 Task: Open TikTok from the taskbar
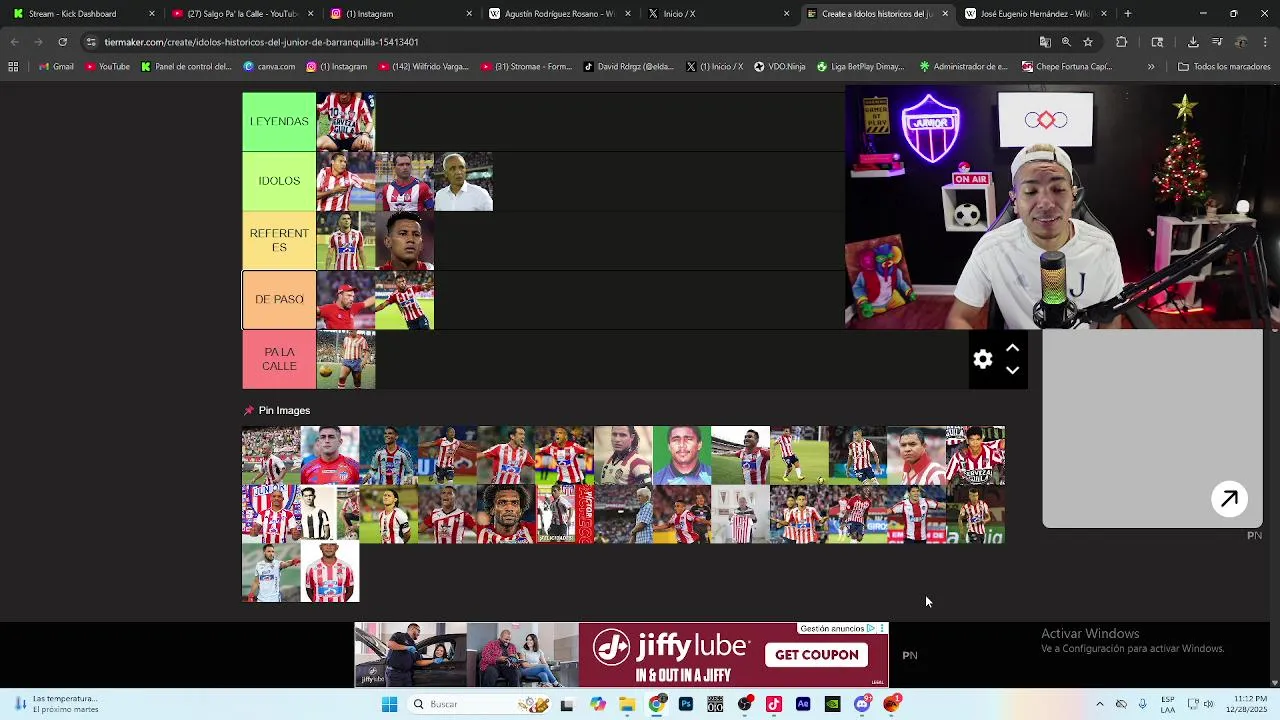(774, 704)
